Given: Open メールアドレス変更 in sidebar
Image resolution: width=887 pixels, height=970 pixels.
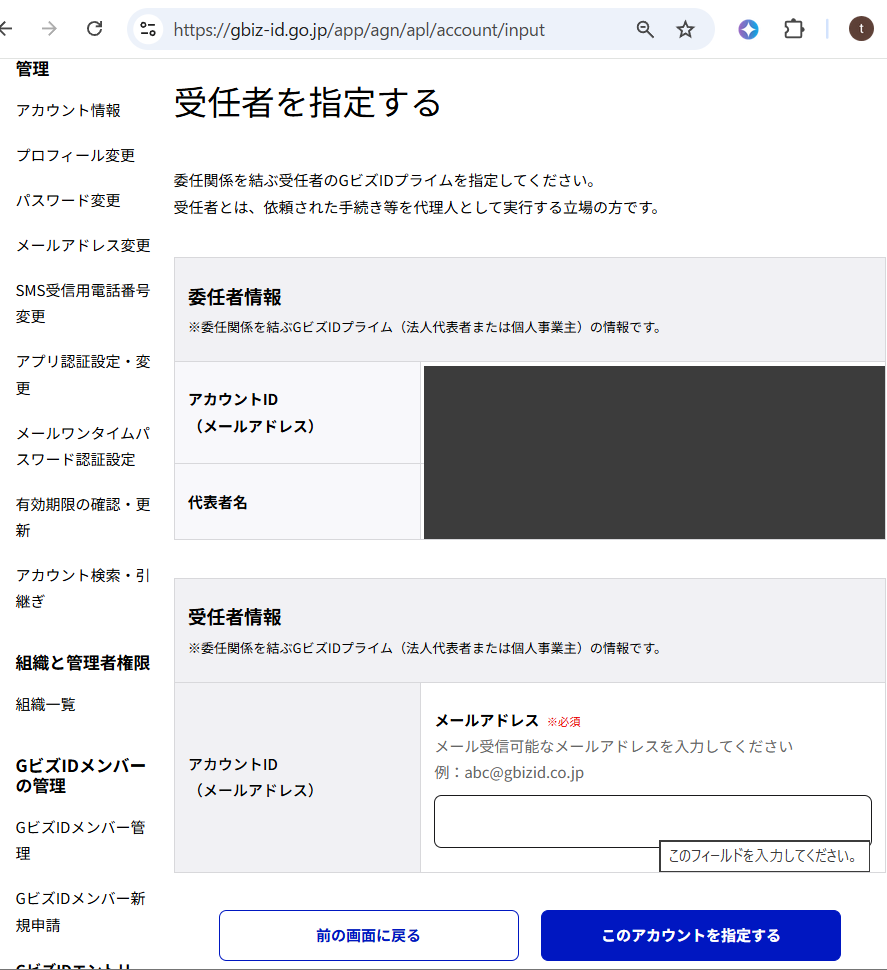Looking at the screenshot, I should (x=83, y=246).
